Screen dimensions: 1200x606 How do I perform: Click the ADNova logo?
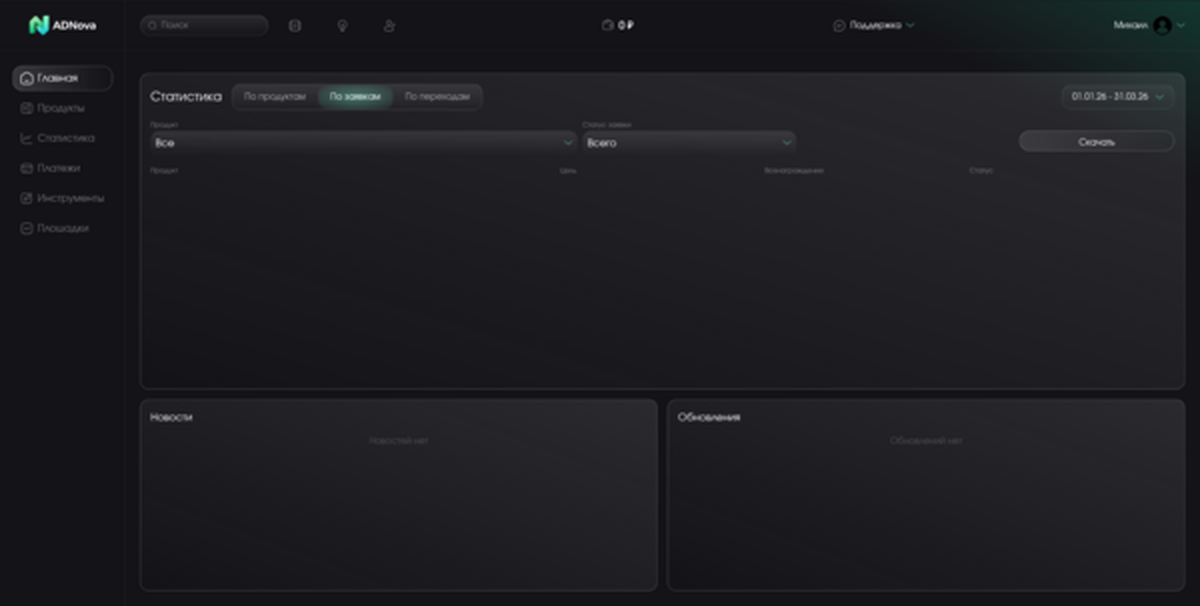click(63, 25)
